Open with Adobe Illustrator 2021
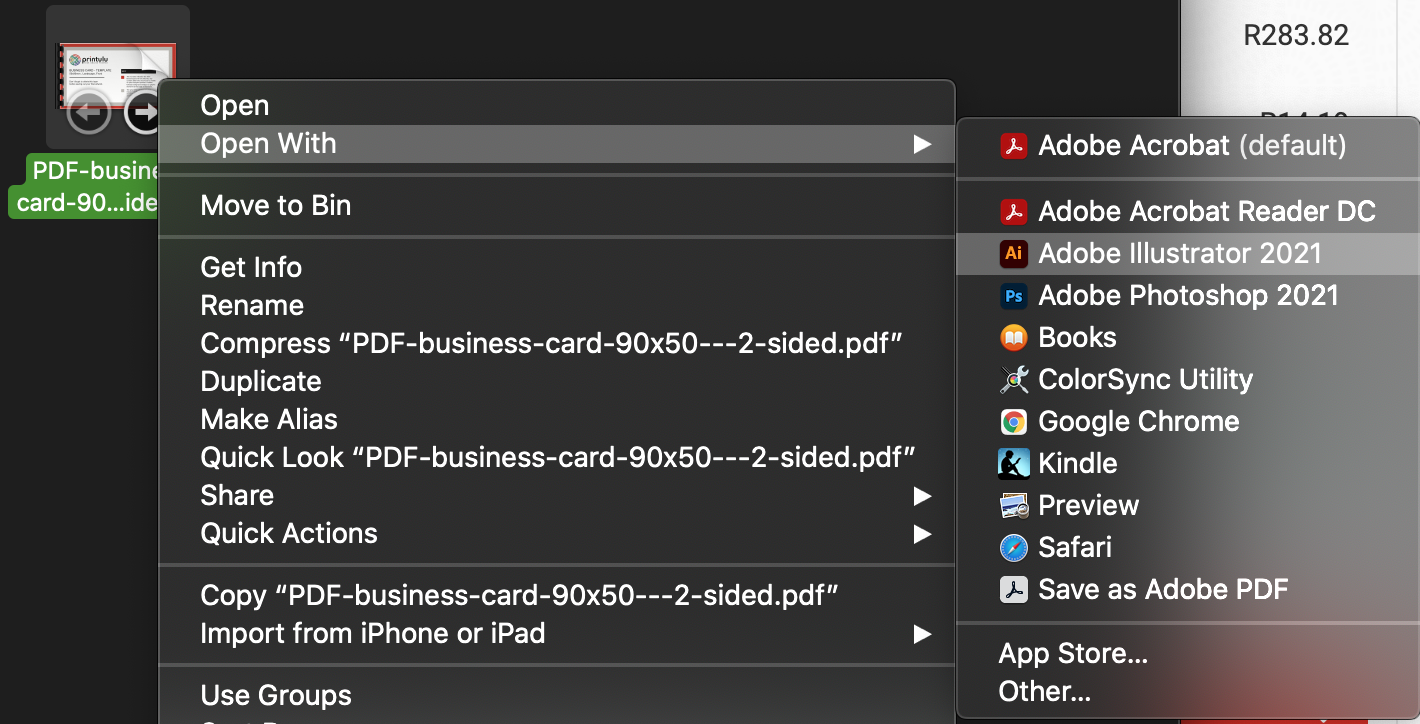1420x724 pixels. [x=1188, y=254]
